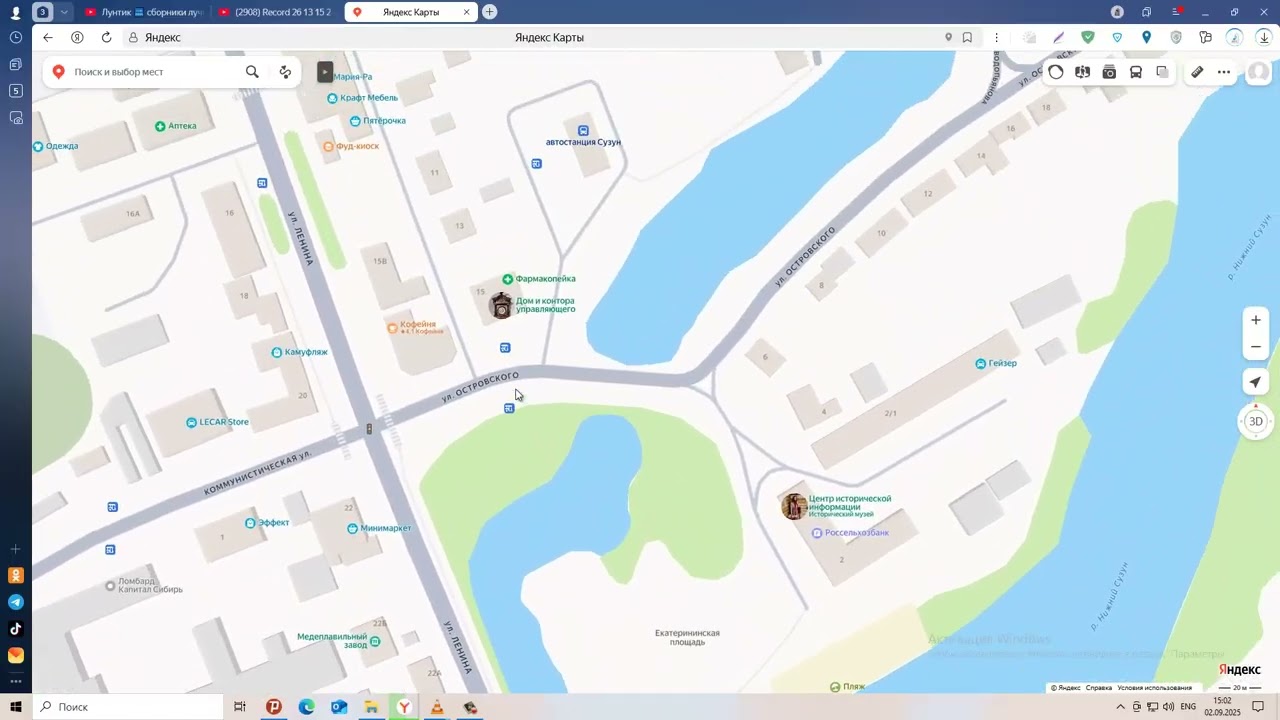Toggle the traffic layer button
This screenshot has width=1280, height=720.
click(1056, 72)
